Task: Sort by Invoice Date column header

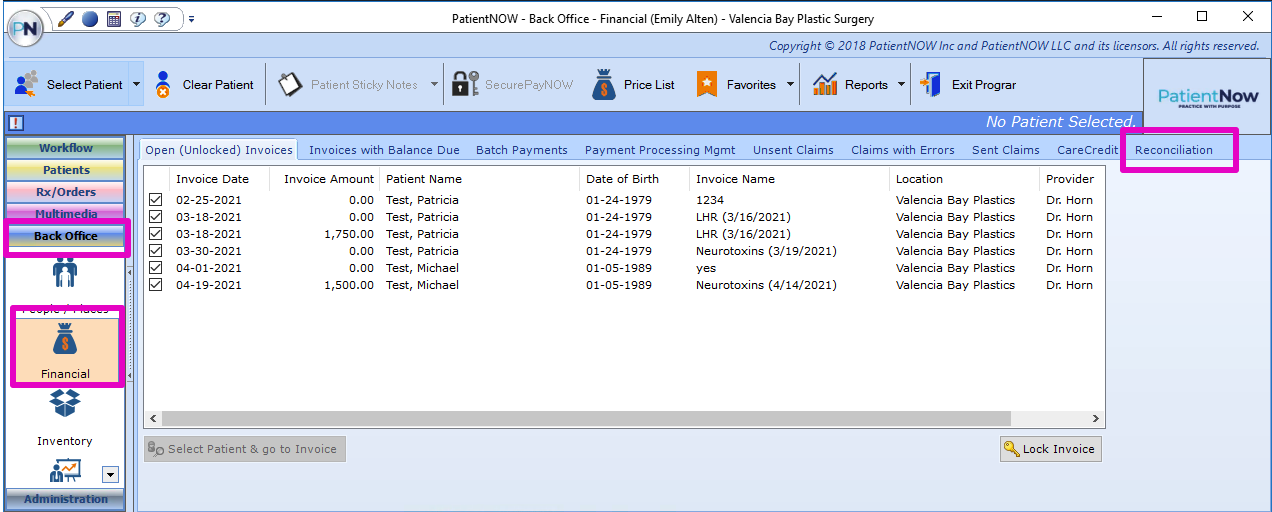Action: pos(220,179)
